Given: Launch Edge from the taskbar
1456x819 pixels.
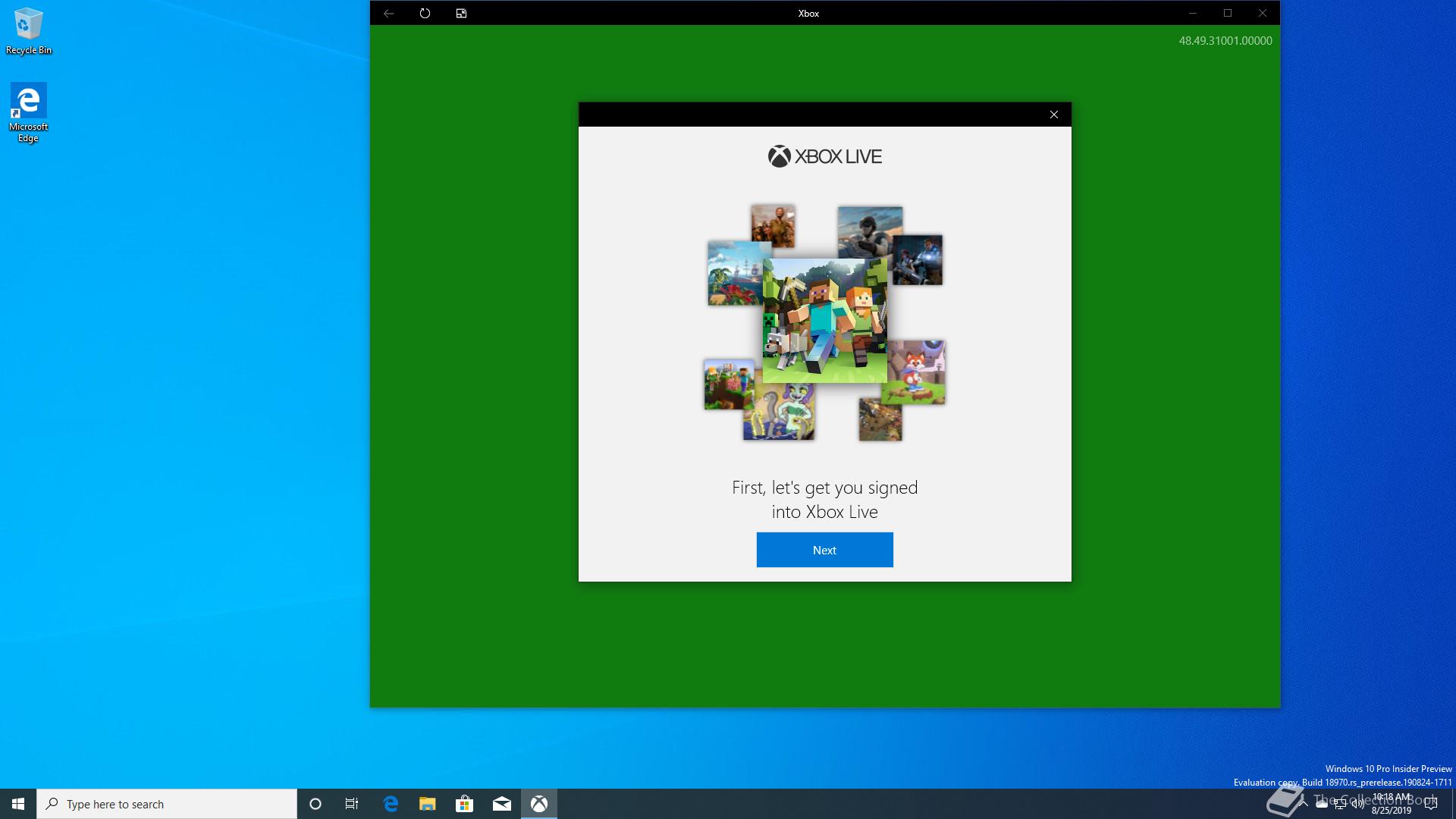Looking at the screenshot, I should [391, 804].
